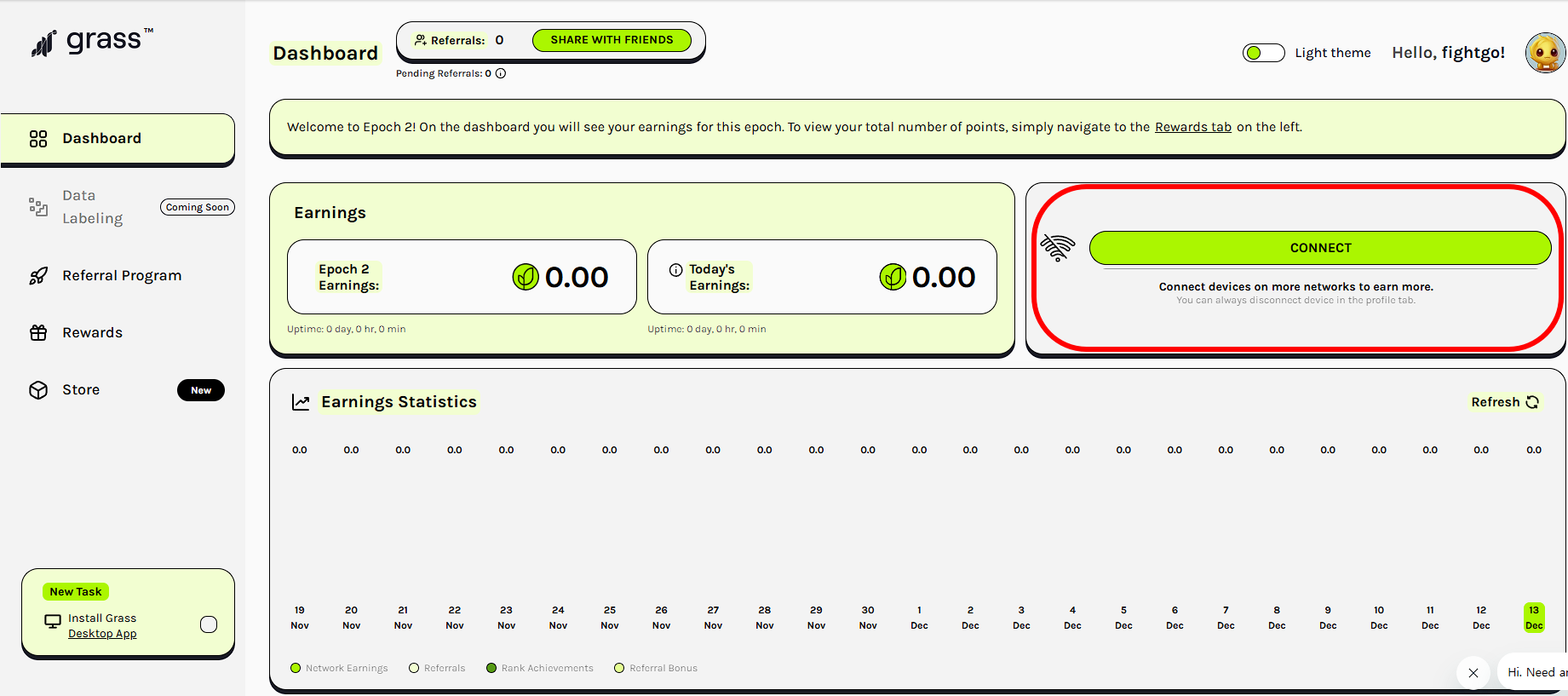
Task: Click the CONNECT button
Action: (x=1320, y=248)
